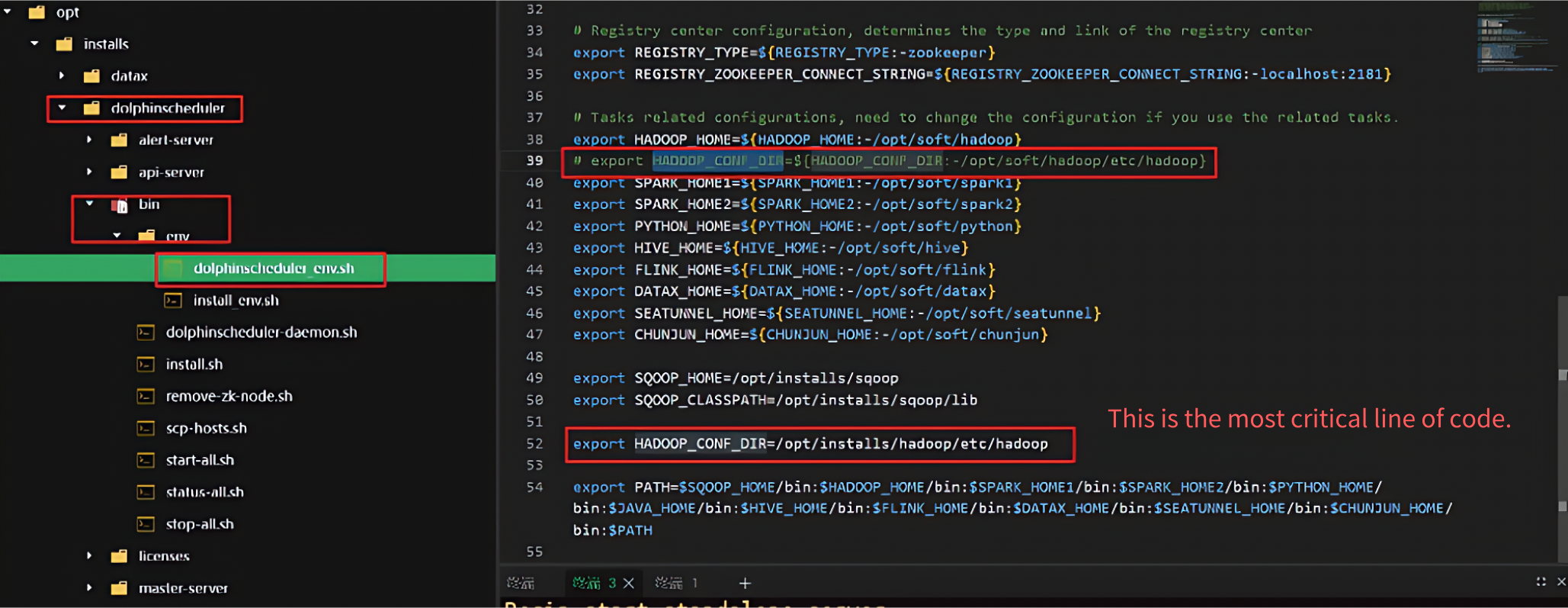Click the alert-server folder icon

[x=119, y=140]
